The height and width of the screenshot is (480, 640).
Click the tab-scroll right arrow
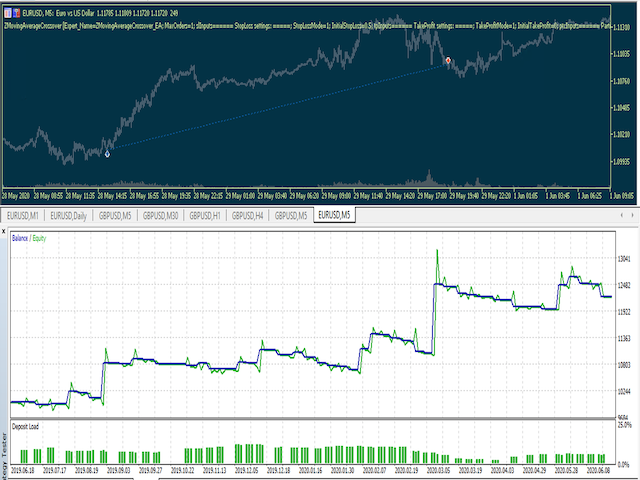(633, 215)
